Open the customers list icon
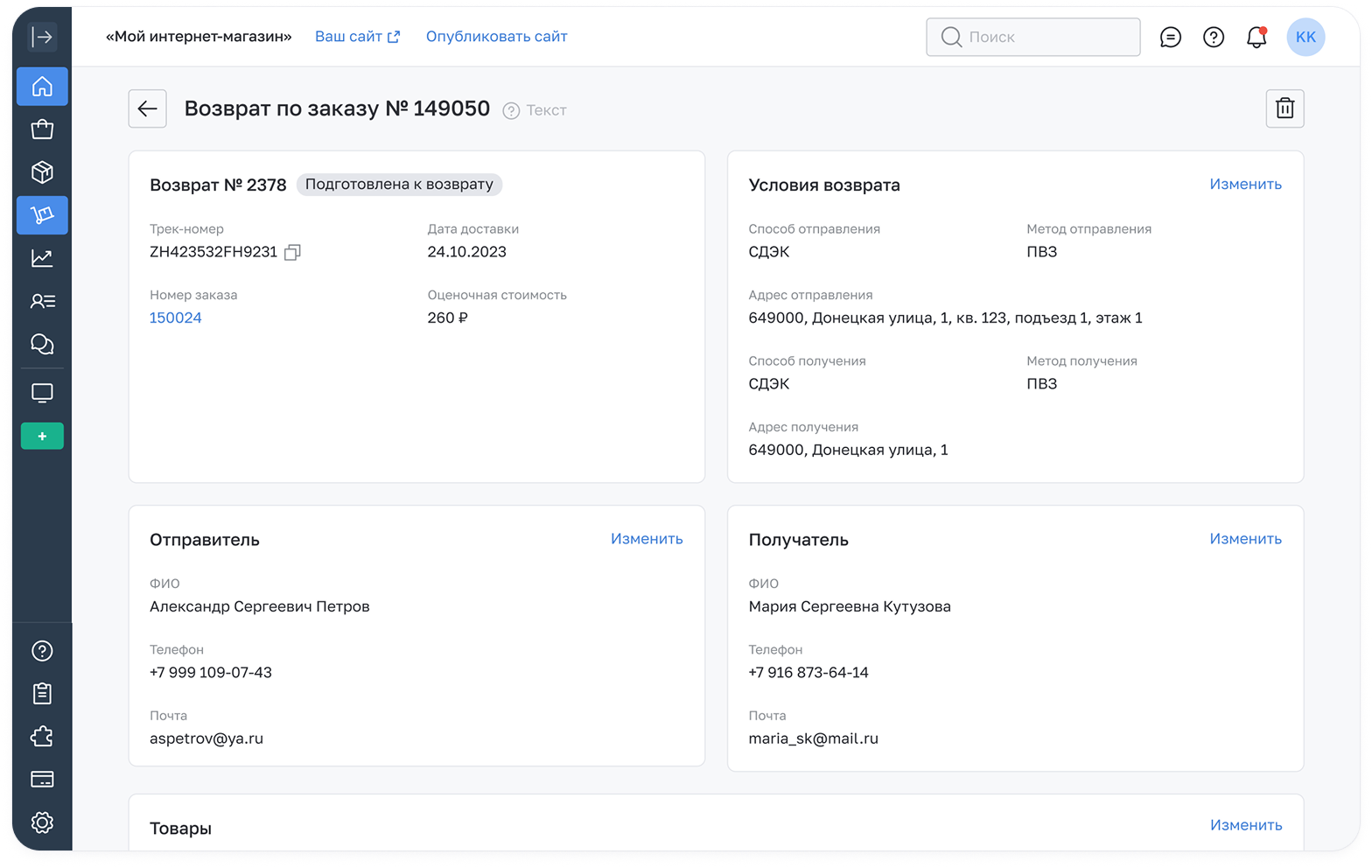Screen dimensions: 1372x868 click(42, 301)
